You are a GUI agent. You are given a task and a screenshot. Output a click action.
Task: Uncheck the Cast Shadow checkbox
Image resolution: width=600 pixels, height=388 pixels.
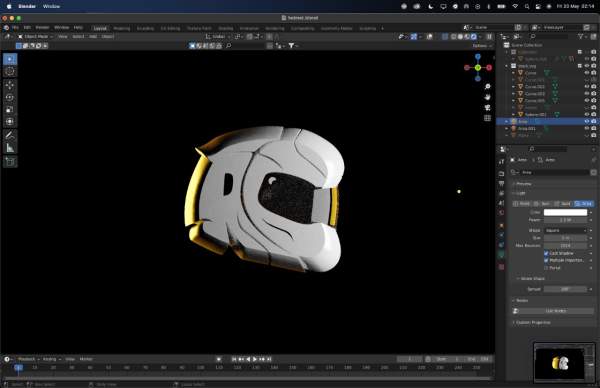[x=546, y=253]
